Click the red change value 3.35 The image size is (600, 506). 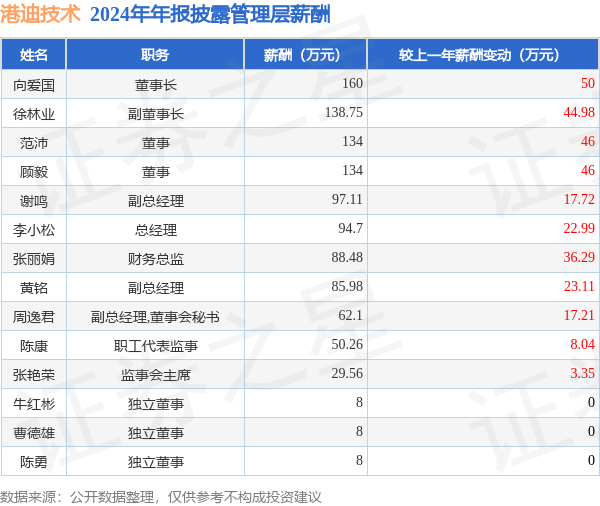coord(582,373)
